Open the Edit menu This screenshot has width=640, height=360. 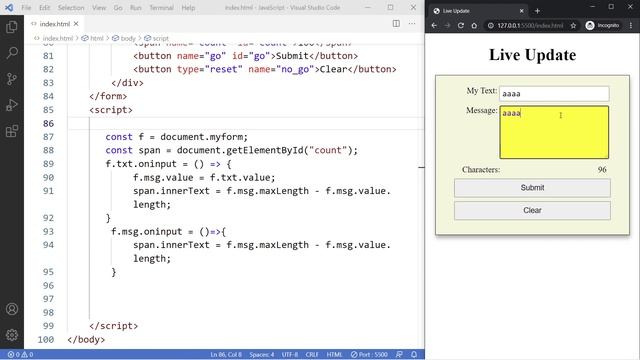tap(44, 7)
